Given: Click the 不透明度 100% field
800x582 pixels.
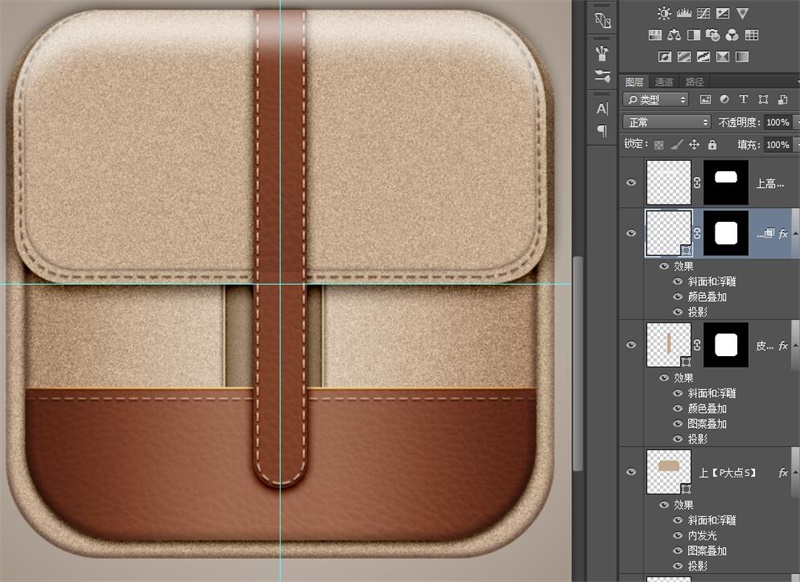Looking at the screenshot, I should pos(778,122).
